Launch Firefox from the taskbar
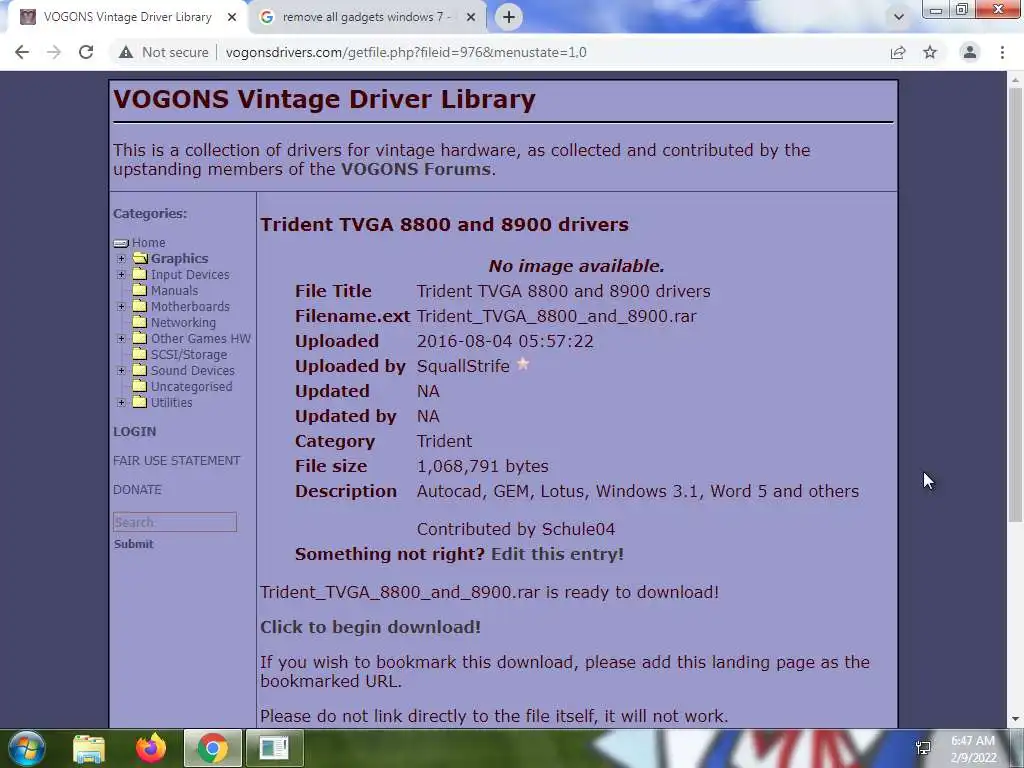This screenshot has width=1024, height=768. tap(151, 748)
